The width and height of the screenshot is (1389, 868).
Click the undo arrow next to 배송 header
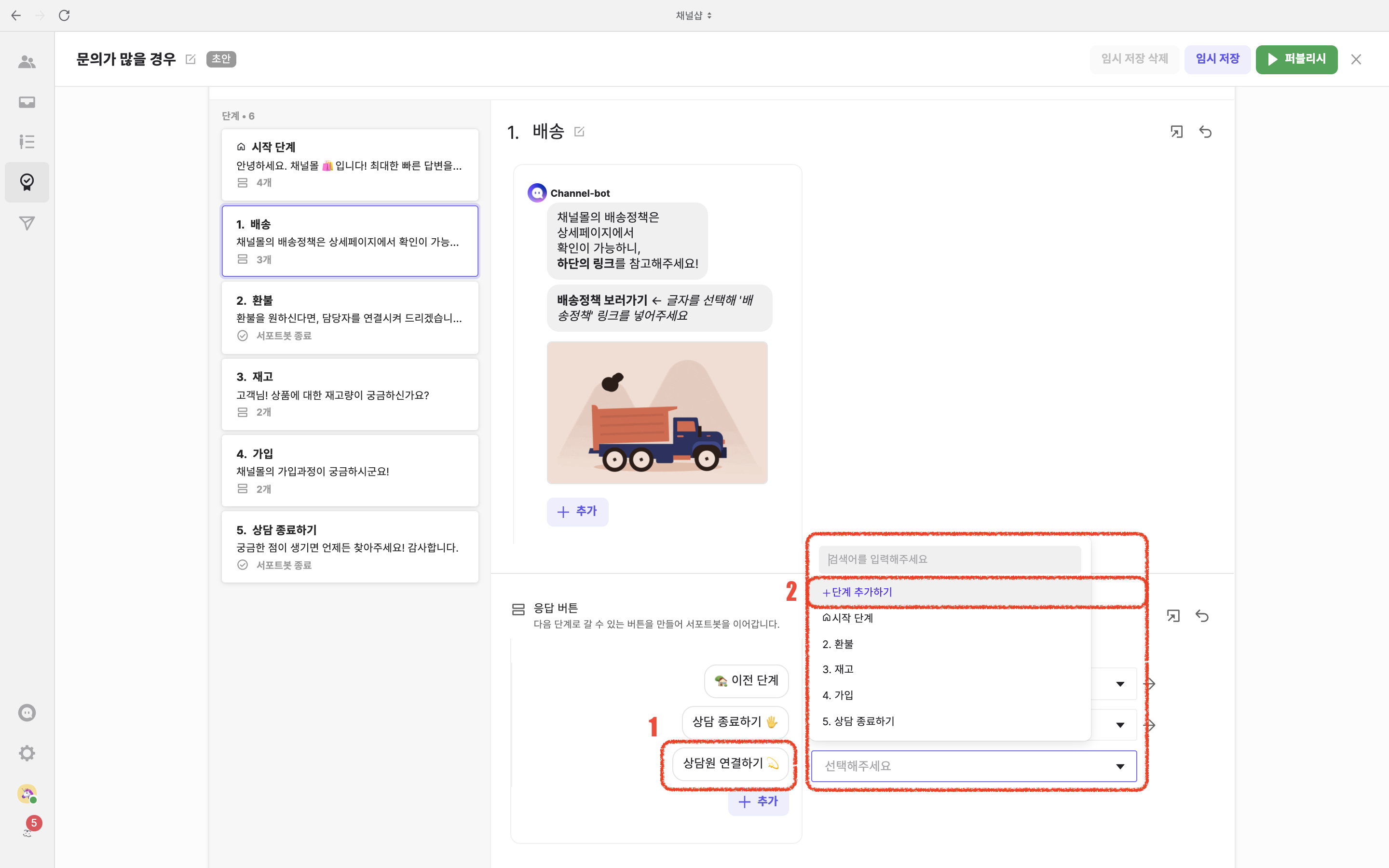click(1205, 132)
